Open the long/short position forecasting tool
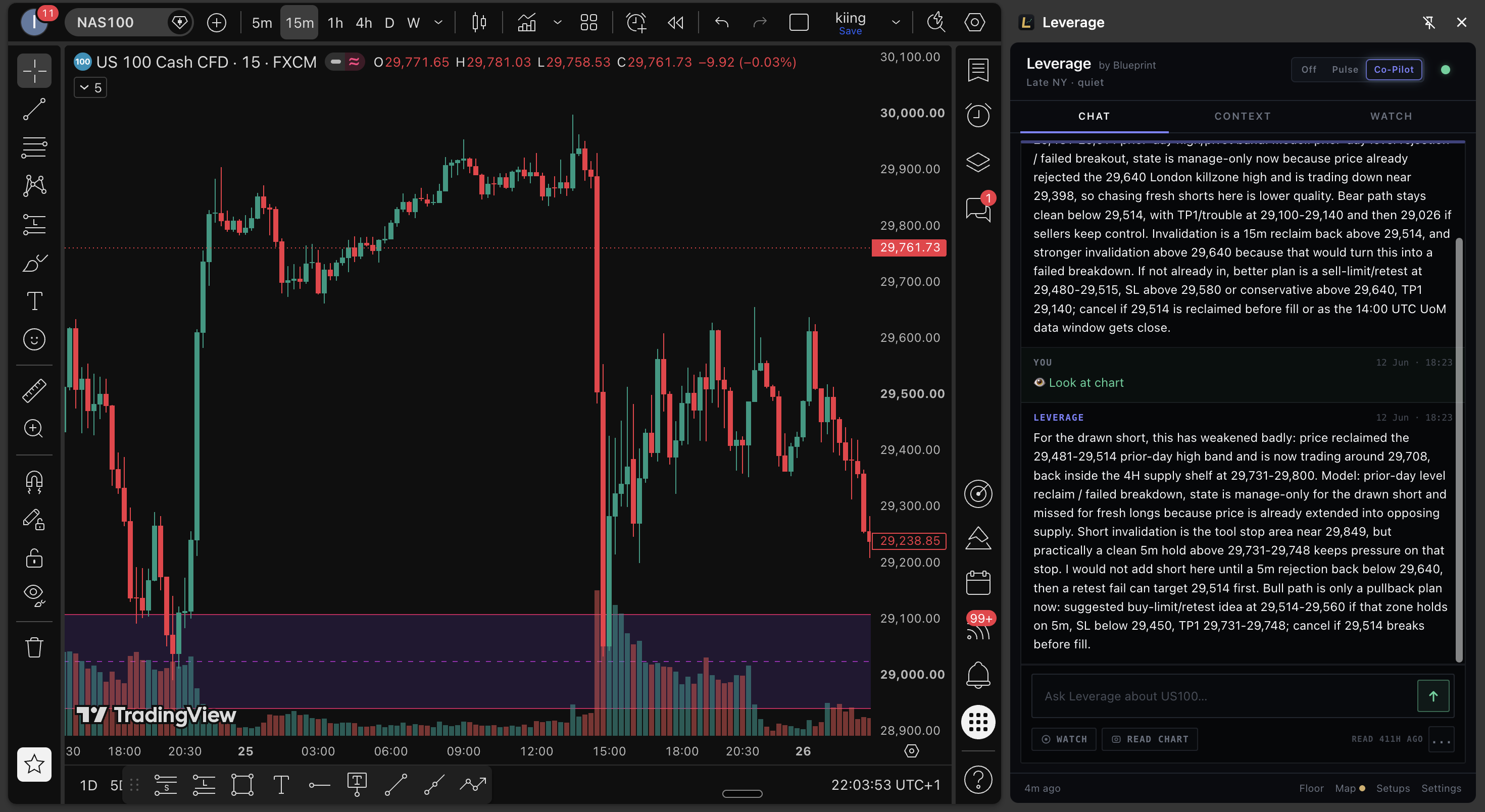The height and width of the screenshot is (812, 1485). pos(34,224)
